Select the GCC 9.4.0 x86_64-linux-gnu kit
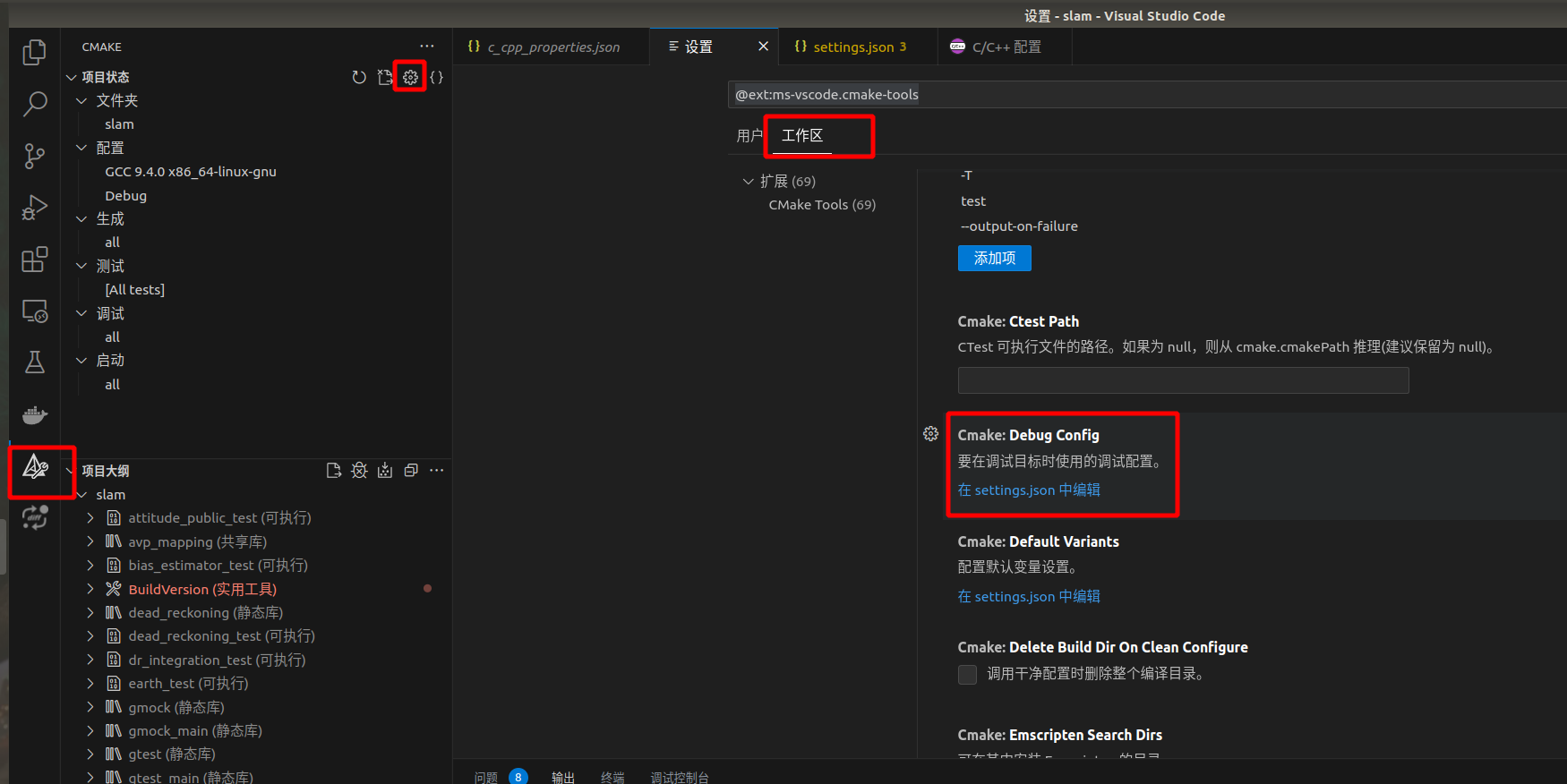The image size is (1567, 784). point(191,171)
